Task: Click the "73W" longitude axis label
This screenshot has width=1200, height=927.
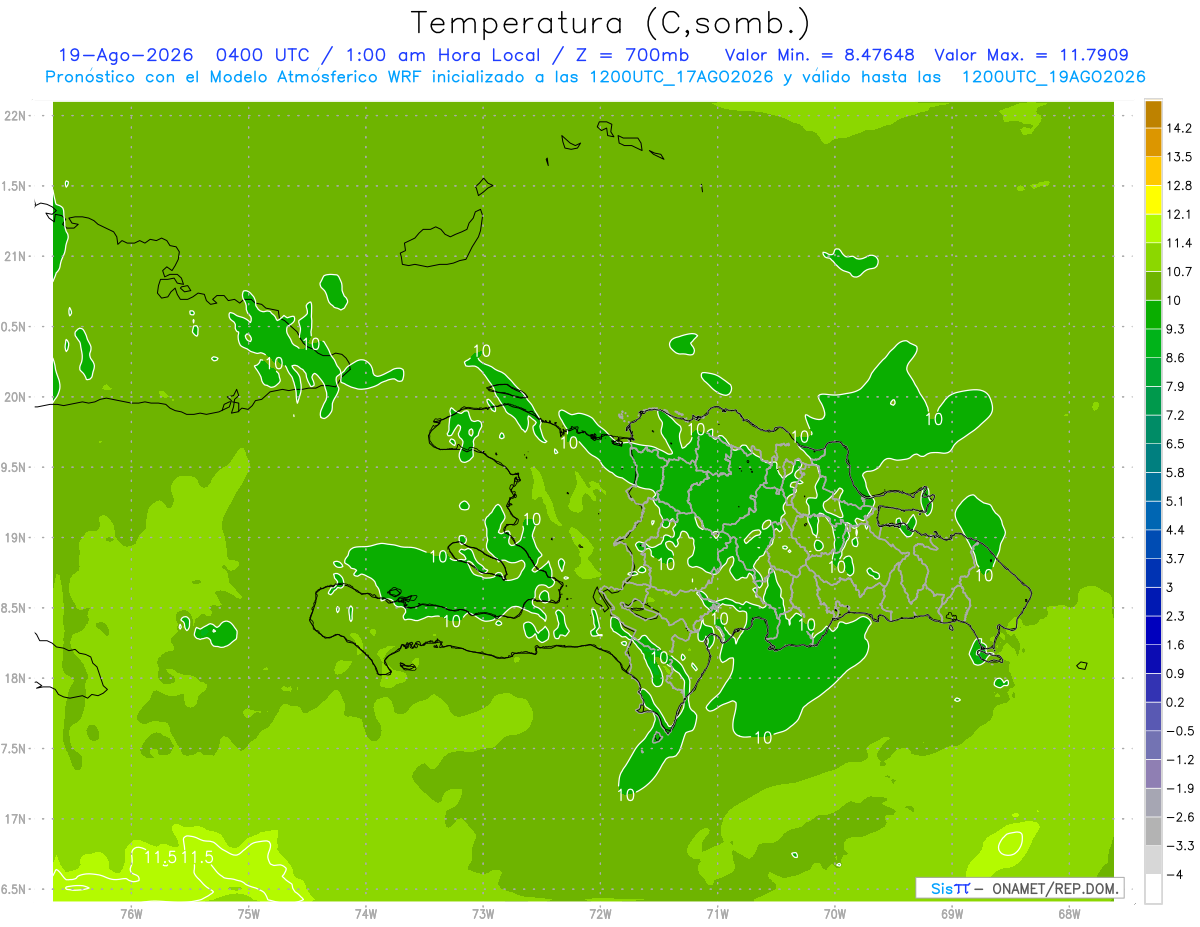Action: 483,914
